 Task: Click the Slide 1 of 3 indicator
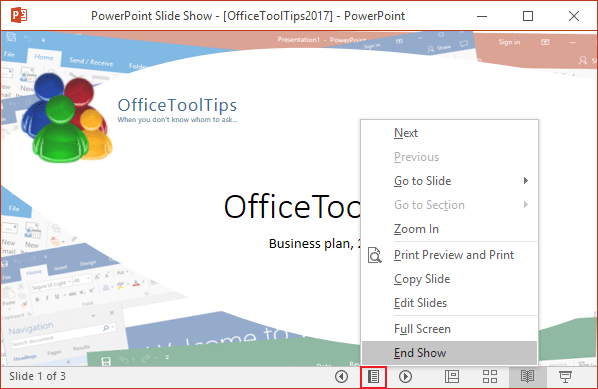37,376
